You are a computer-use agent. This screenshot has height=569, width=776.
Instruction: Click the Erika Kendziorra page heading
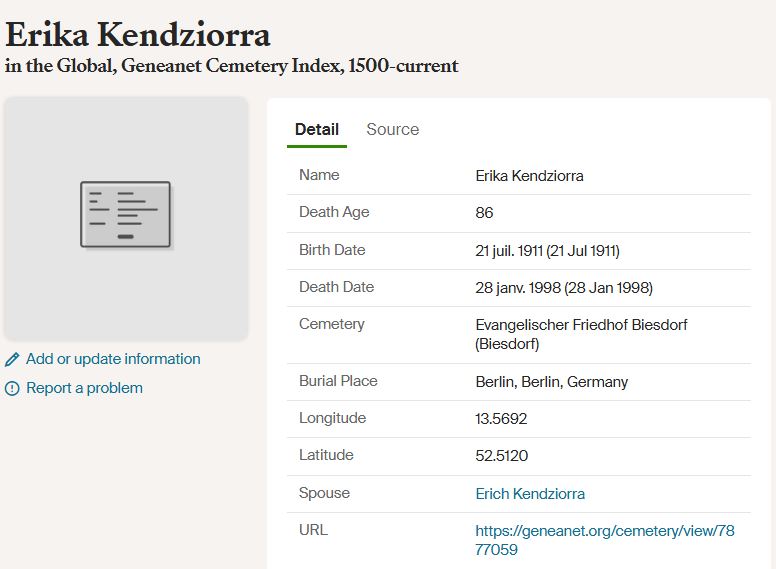[x=138, y=35]
